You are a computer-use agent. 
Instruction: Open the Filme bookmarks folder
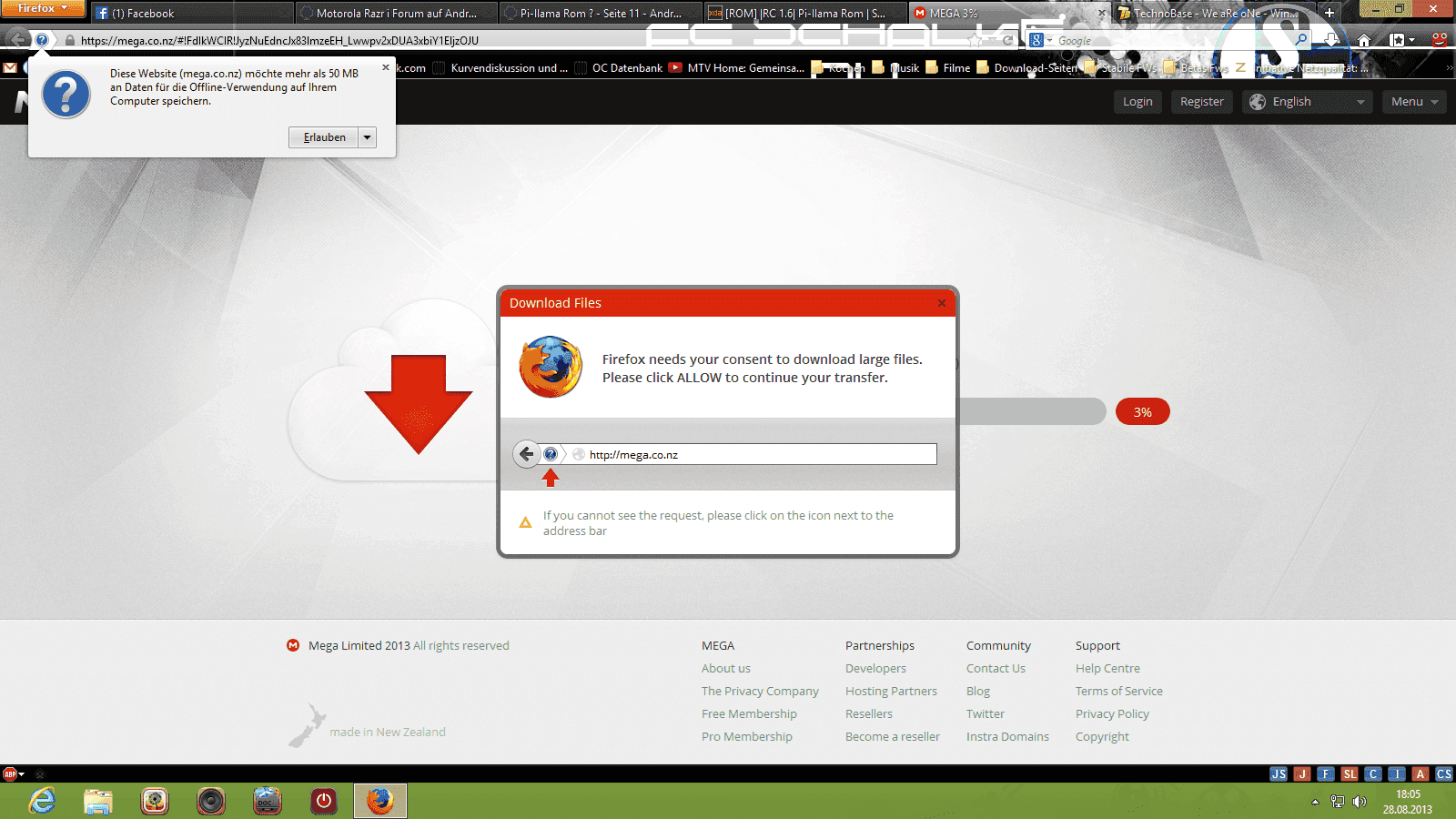tap(948, 67)
